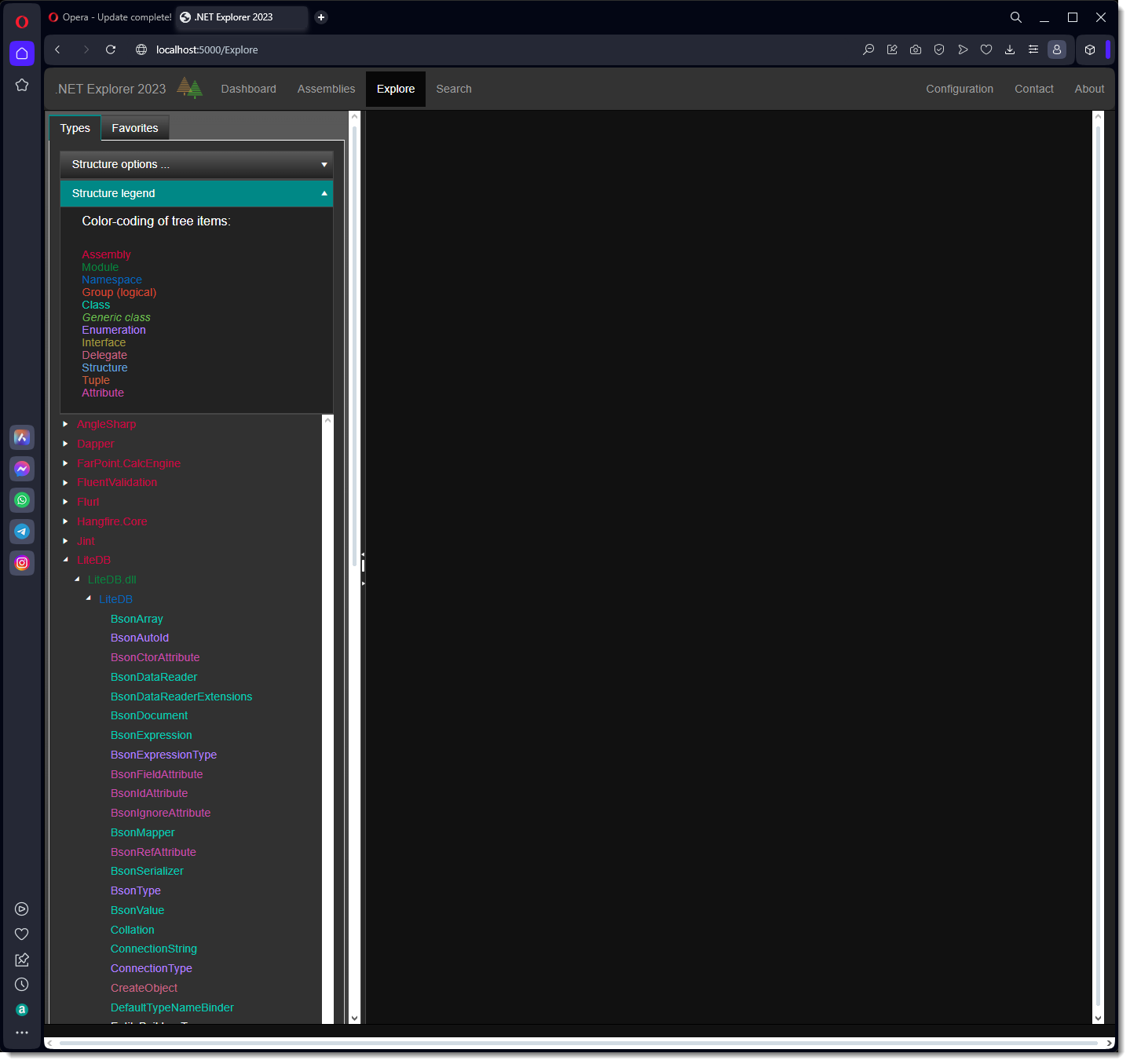Open the downloads icon in address bar
The height and width of the screenshot is (1064, 1130).
[x=1010, y=49]
